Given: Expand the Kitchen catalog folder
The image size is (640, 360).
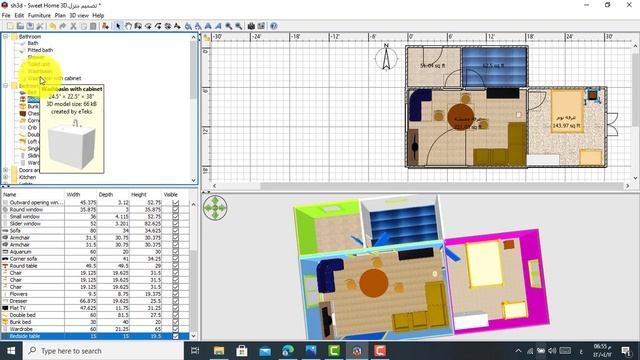Looking at the screenshot, I should click(6, 177).
